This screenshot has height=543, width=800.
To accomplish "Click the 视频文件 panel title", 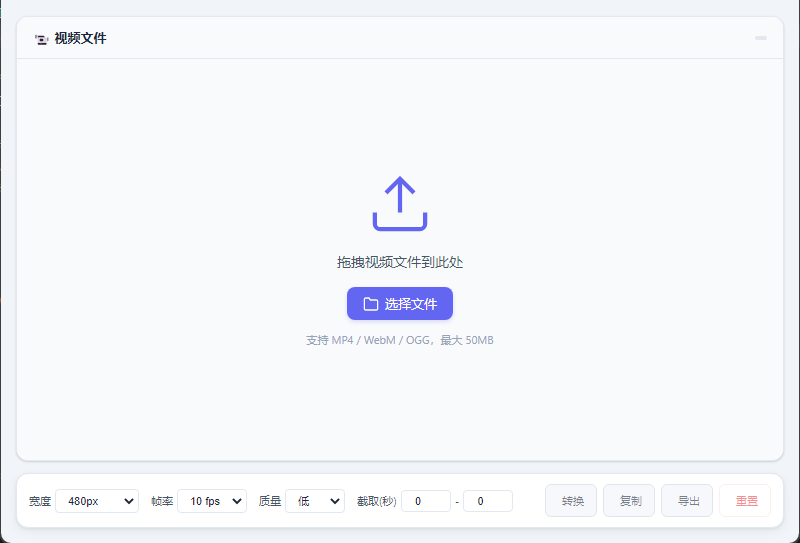I will click(x=80, y=39).
